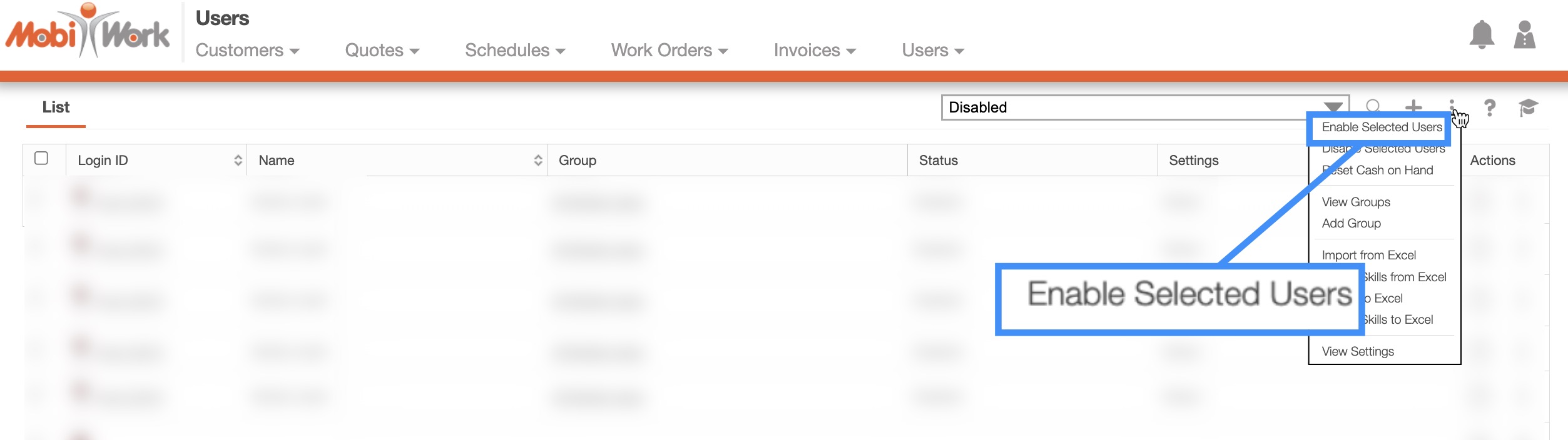Click the search magnifier icon
This screenshot has height=440, width=1568.
(x=1373, y=107)
